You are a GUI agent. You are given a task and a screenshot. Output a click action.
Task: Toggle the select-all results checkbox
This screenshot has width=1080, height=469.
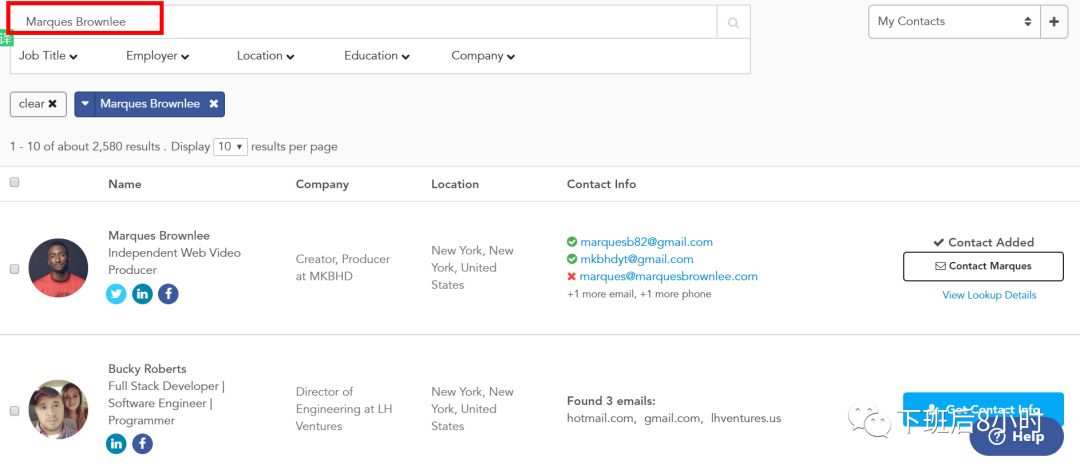[14, 183]
